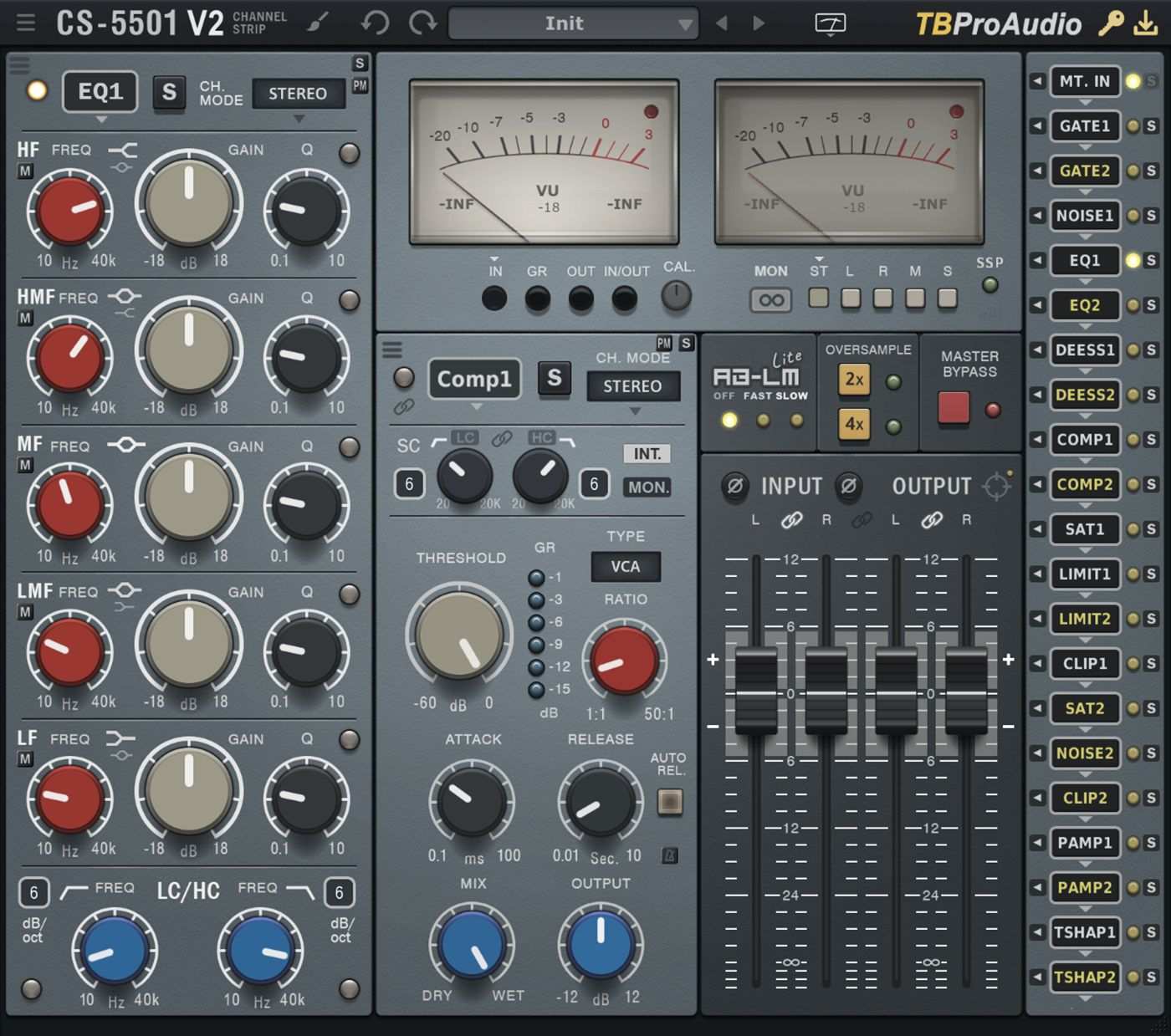Click the compressor THRESHOLD knob
The height and width of the screenshot is (1036, 1171).
point(459,635)
